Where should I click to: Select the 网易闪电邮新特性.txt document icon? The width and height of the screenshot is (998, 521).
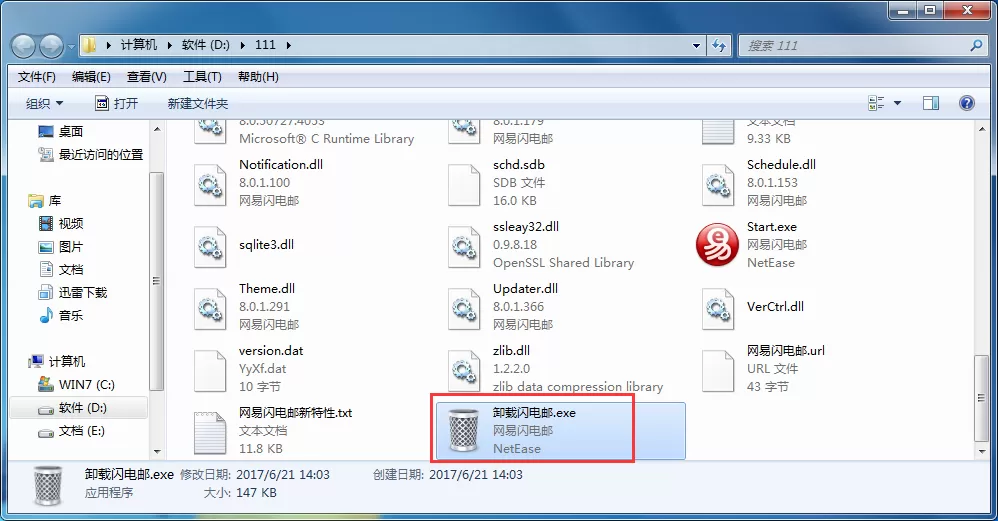point(210,433)
